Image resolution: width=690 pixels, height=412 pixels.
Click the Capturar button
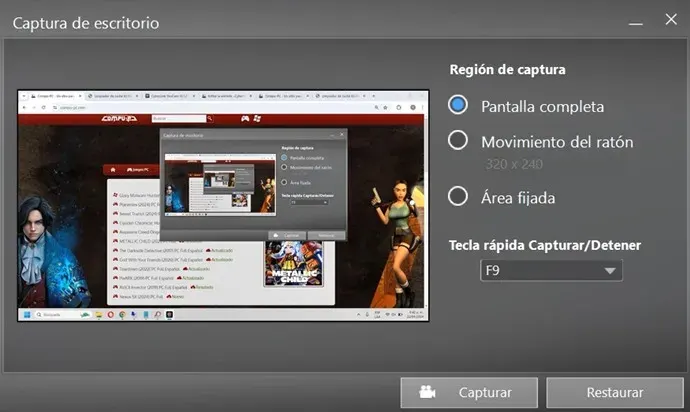coord(469,392)
